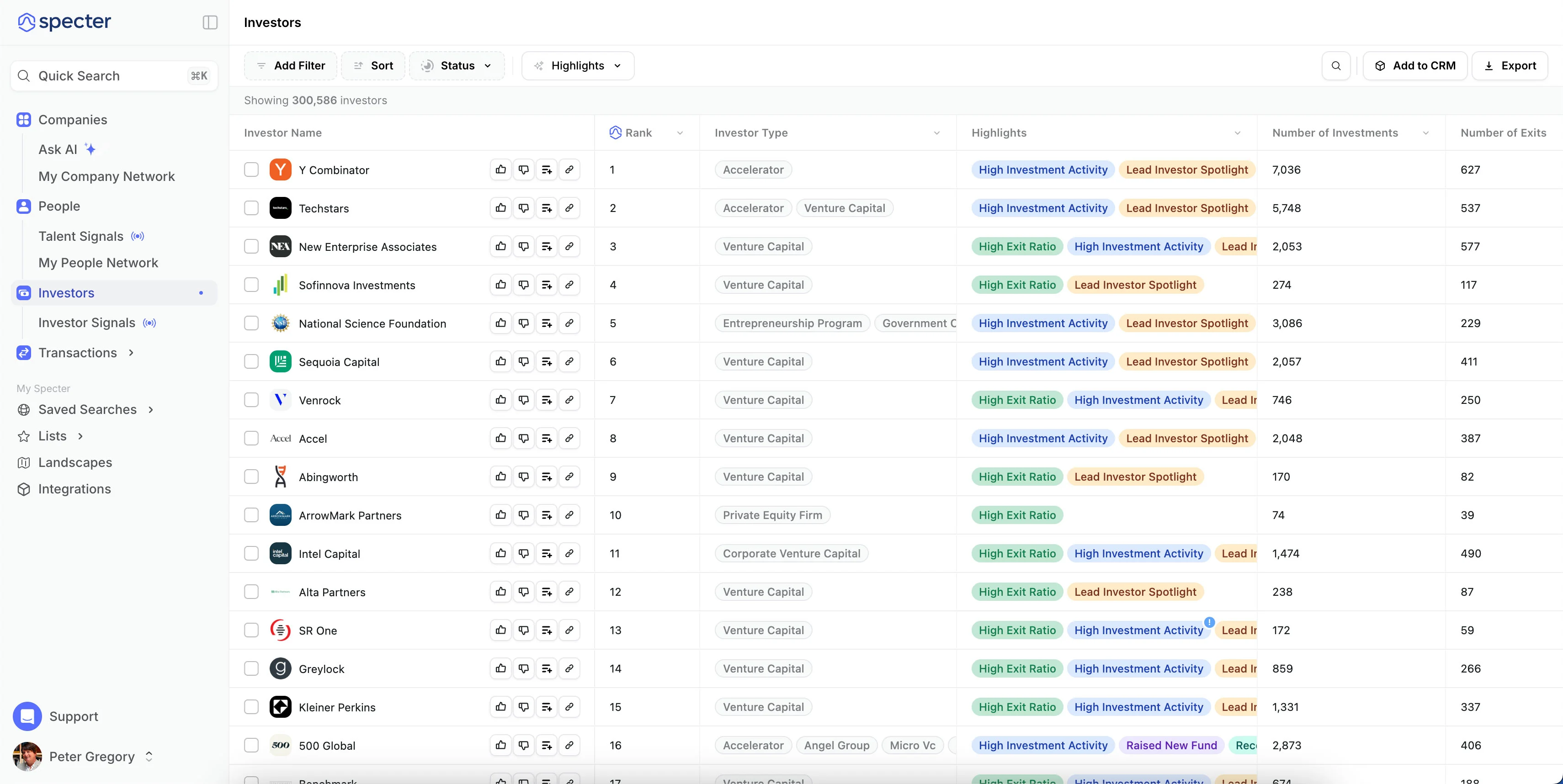1563x784 pixels.
Task: Open Support chat
Action: tap(56, 716)
